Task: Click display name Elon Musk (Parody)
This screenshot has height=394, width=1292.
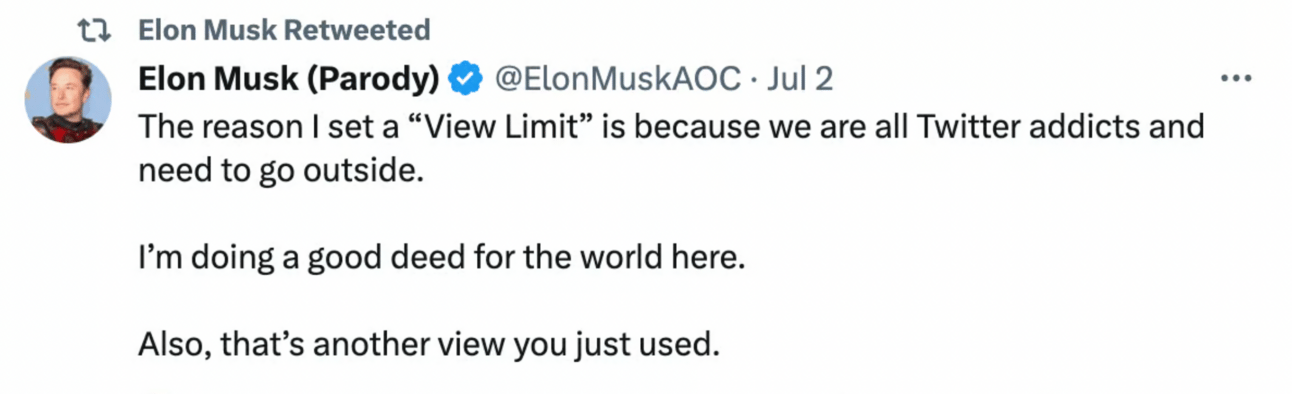Action: (290, 78)
